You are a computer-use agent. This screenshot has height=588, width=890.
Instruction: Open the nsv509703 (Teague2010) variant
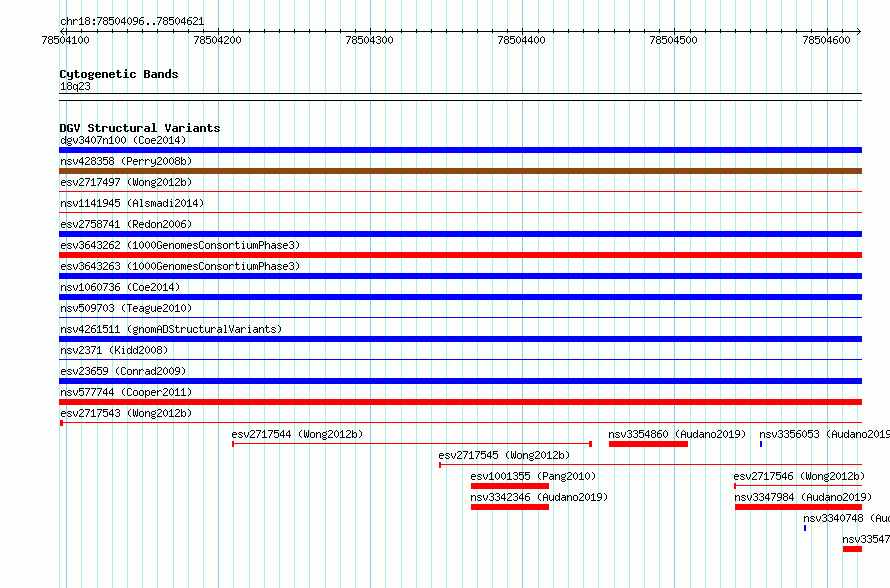point(126,308)
